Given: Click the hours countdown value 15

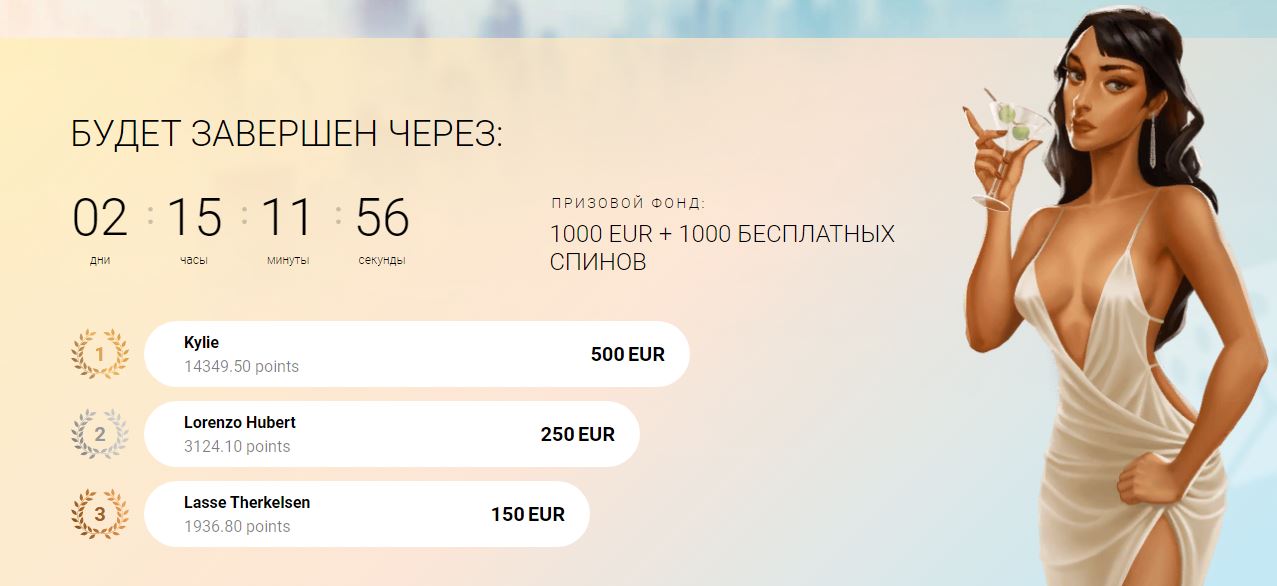Looking at the screenshot, I should [194, 218].
